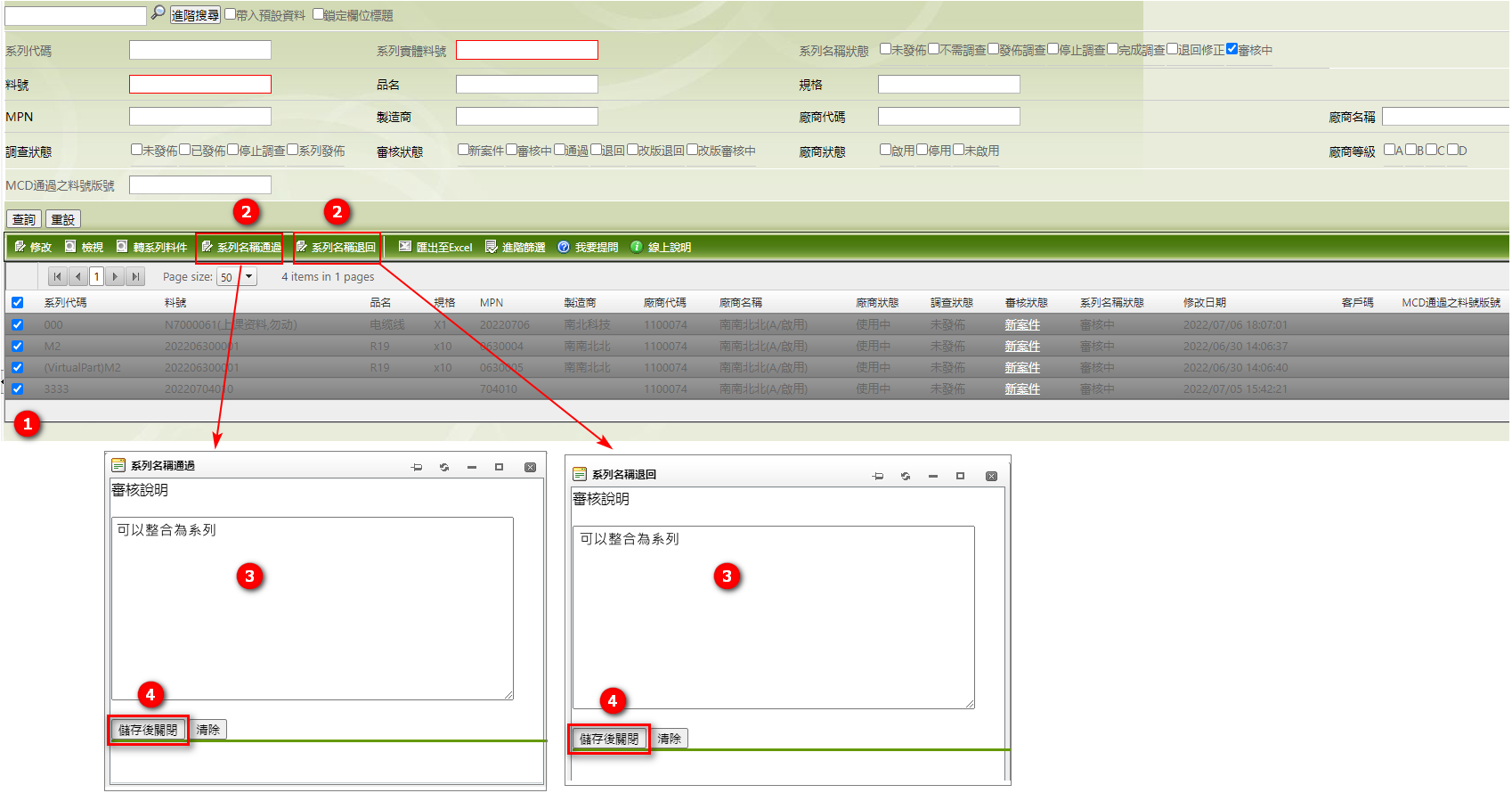Screen dimensions: 1512x793
Task: Reload the 系列名稱通過 dialog
Action: pyautogui.click(x=444, y=467)
